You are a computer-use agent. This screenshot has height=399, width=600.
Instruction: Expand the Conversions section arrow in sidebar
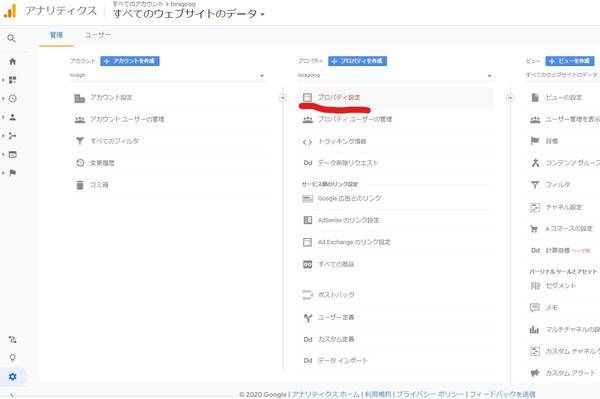[x=3, y=173]
